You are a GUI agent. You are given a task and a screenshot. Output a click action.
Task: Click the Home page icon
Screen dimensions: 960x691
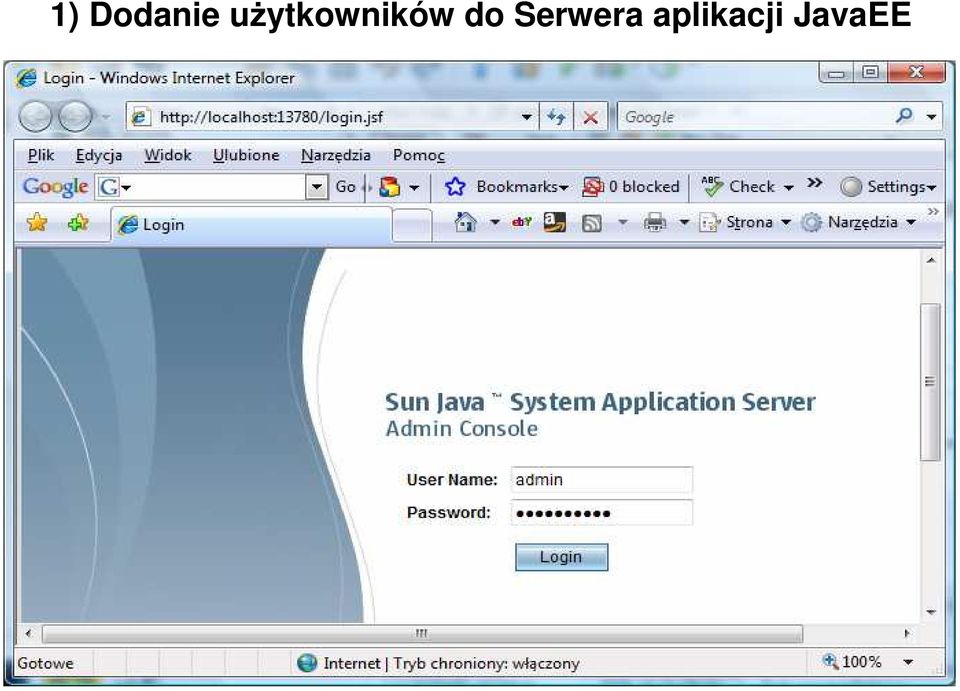(465, 222)
